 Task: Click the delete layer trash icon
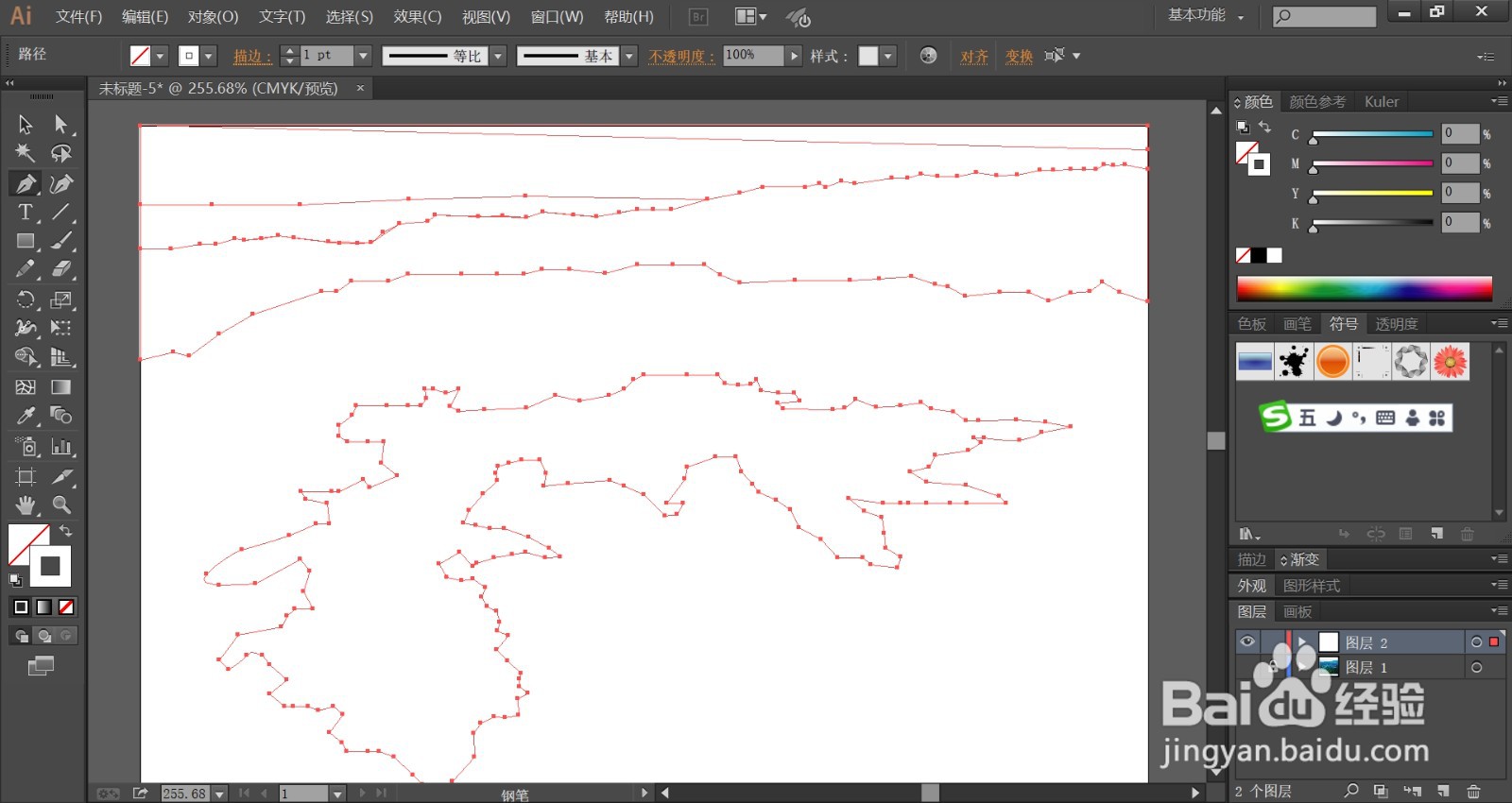pos(1472,791)
